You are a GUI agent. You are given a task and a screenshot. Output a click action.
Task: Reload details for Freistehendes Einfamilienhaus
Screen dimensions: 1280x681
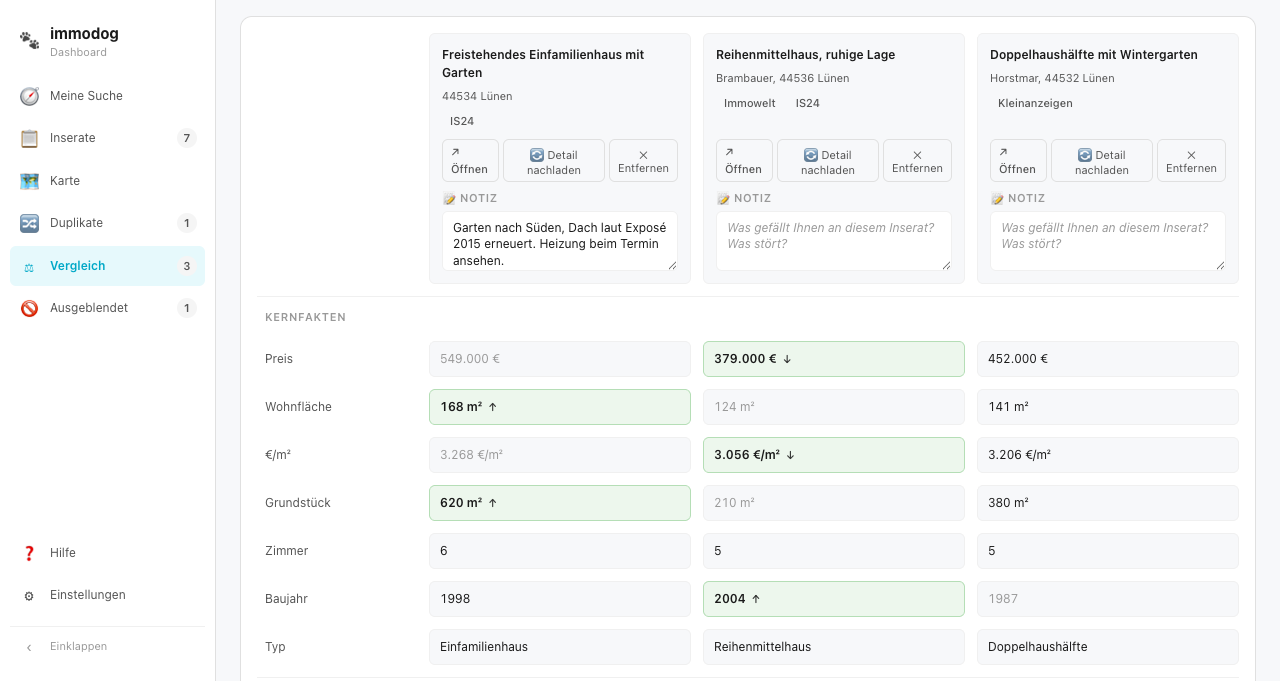pos(554,160)
